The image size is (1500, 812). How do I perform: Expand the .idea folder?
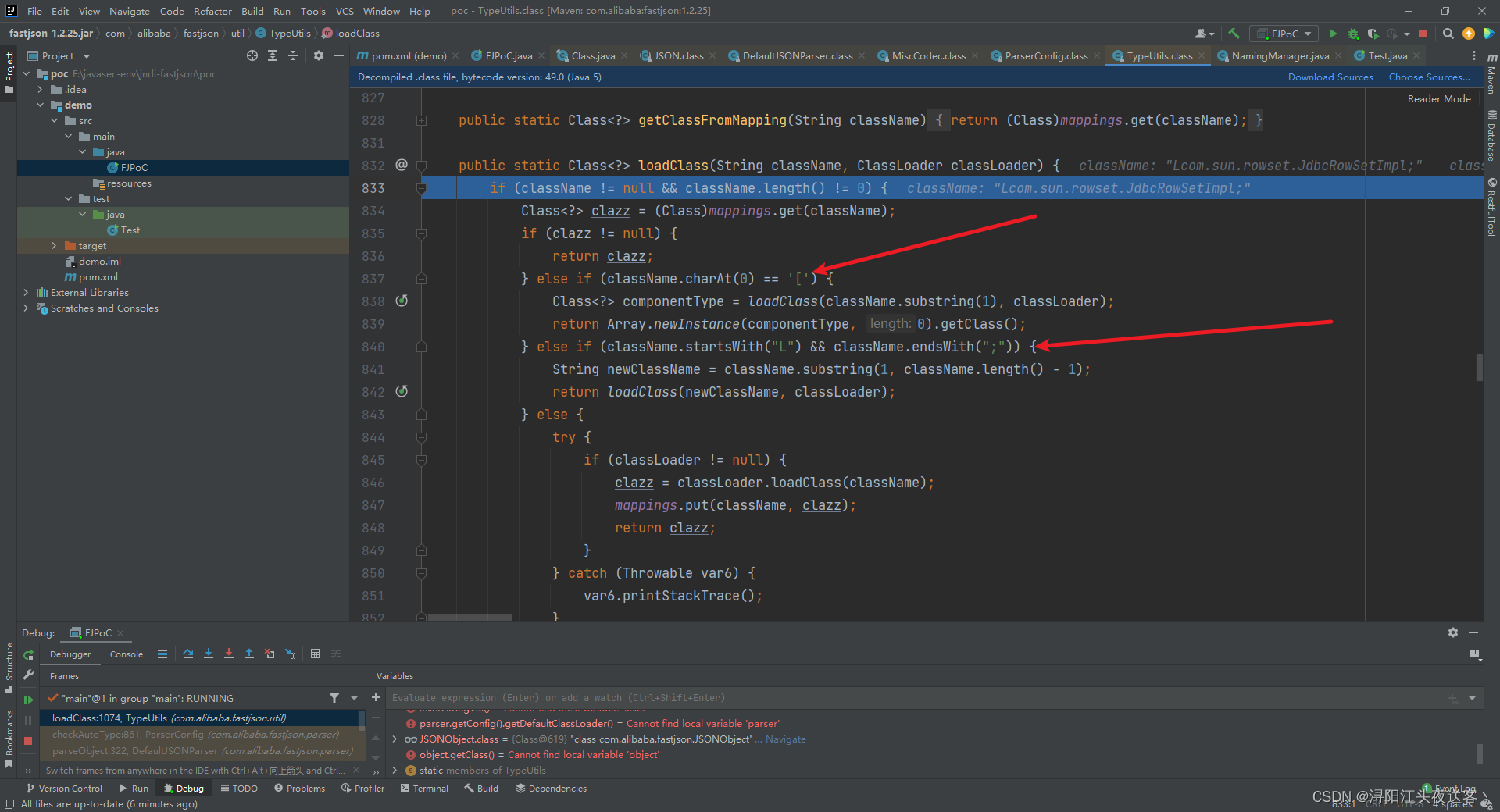[41, 89]
